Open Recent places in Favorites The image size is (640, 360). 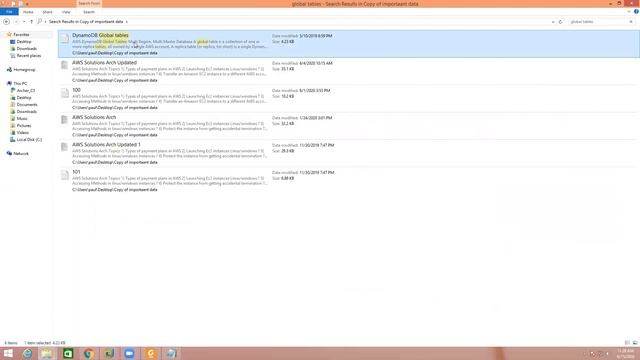(29, 56)
